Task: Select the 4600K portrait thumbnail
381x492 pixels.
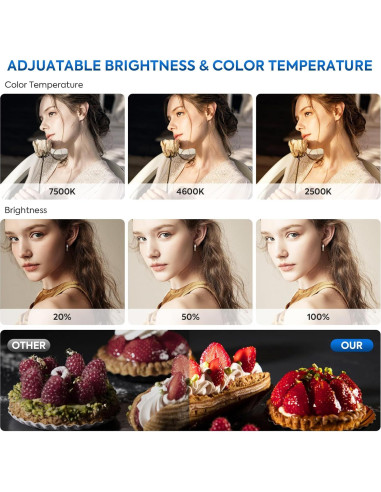Action: click(190, 147)
